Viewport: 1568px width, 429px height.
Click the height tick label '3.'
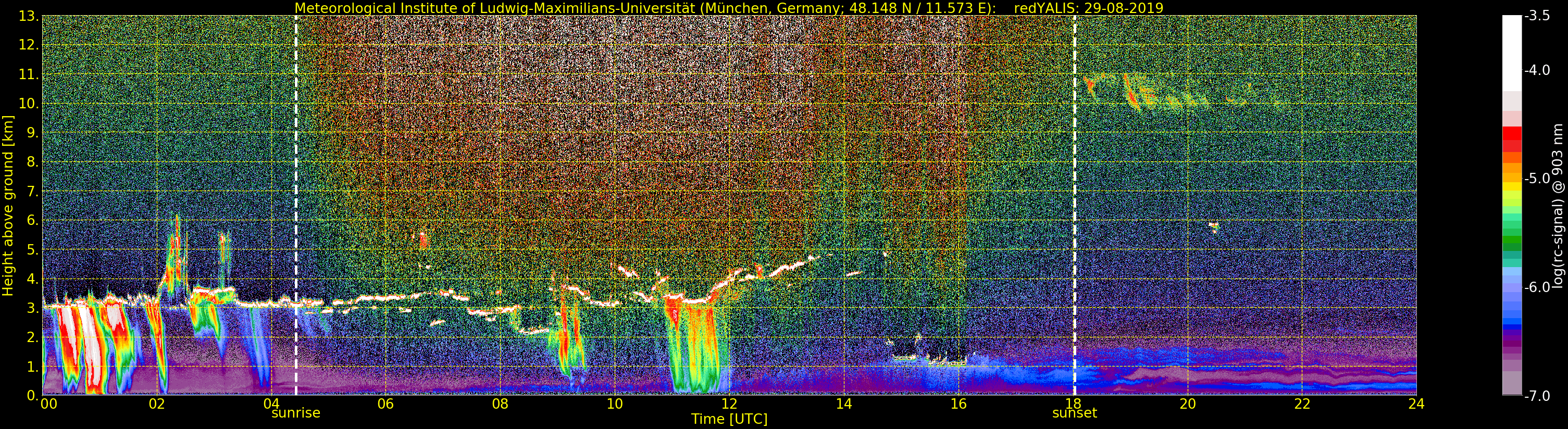[32, 309]
